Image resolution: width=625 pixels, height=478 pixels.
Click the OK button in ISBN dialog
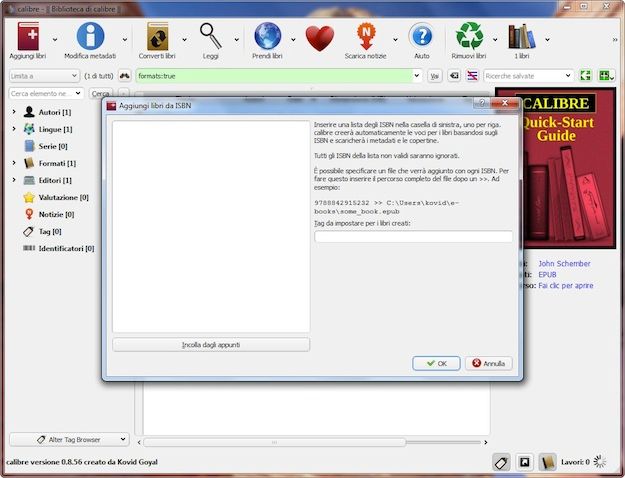436,363
